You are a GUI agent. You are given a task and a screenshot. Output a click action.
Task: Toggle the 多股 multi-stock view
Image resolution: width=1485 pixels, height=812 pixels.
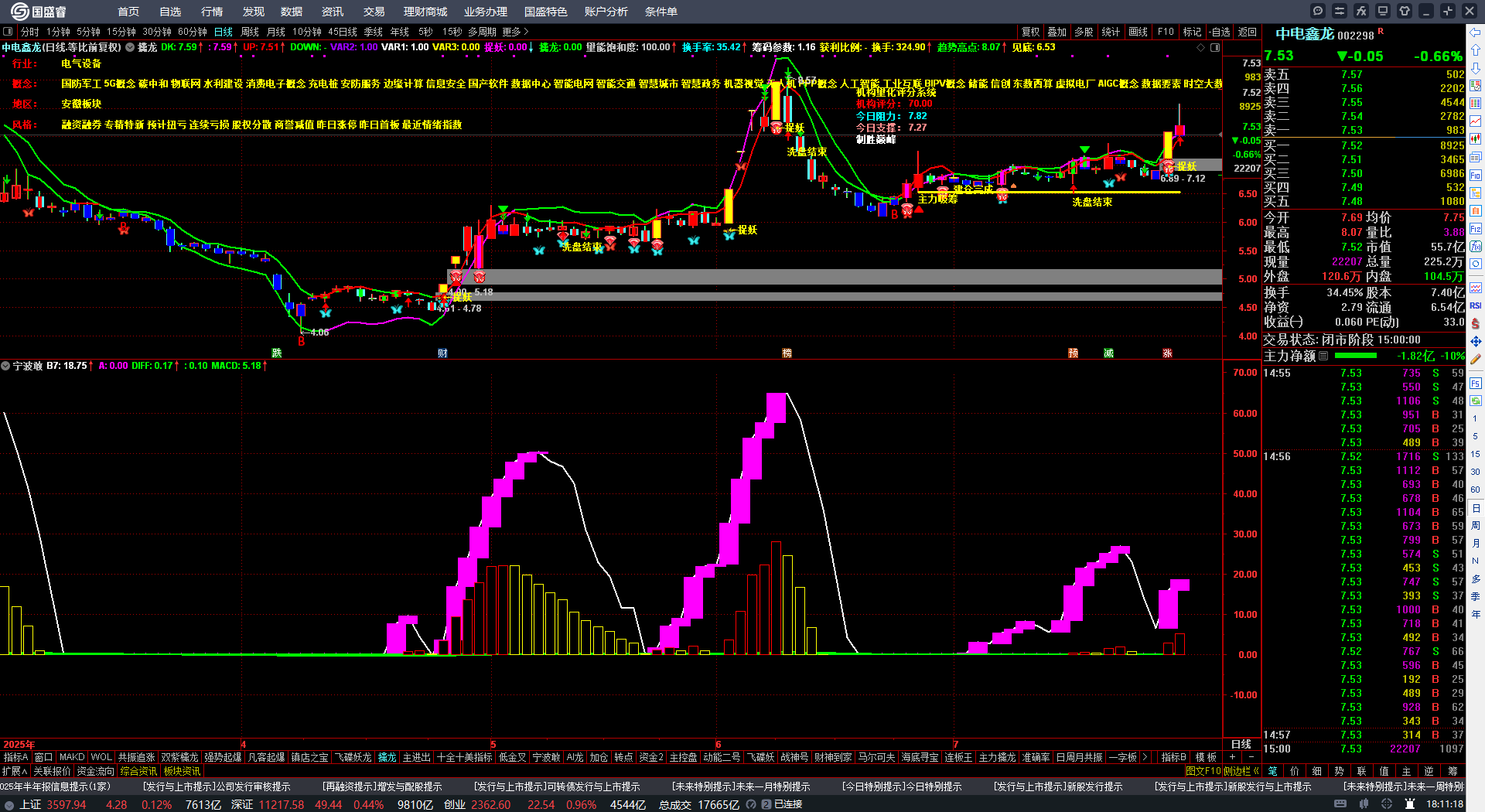pyautogui.click(x=1084, y=32)
